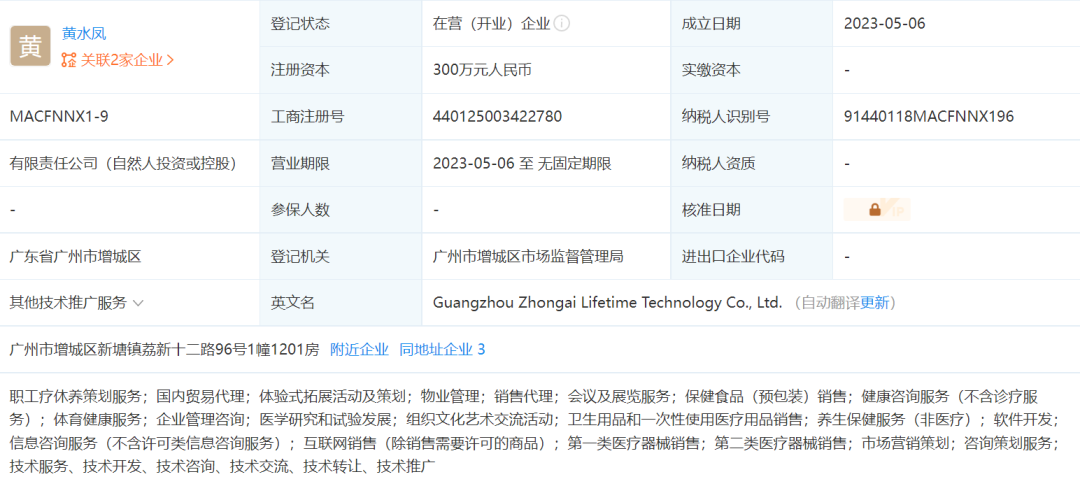Open 同地址企业 3 link
Image resolution: width=1080 pixels, height=486 pixels.
[442, 350]
